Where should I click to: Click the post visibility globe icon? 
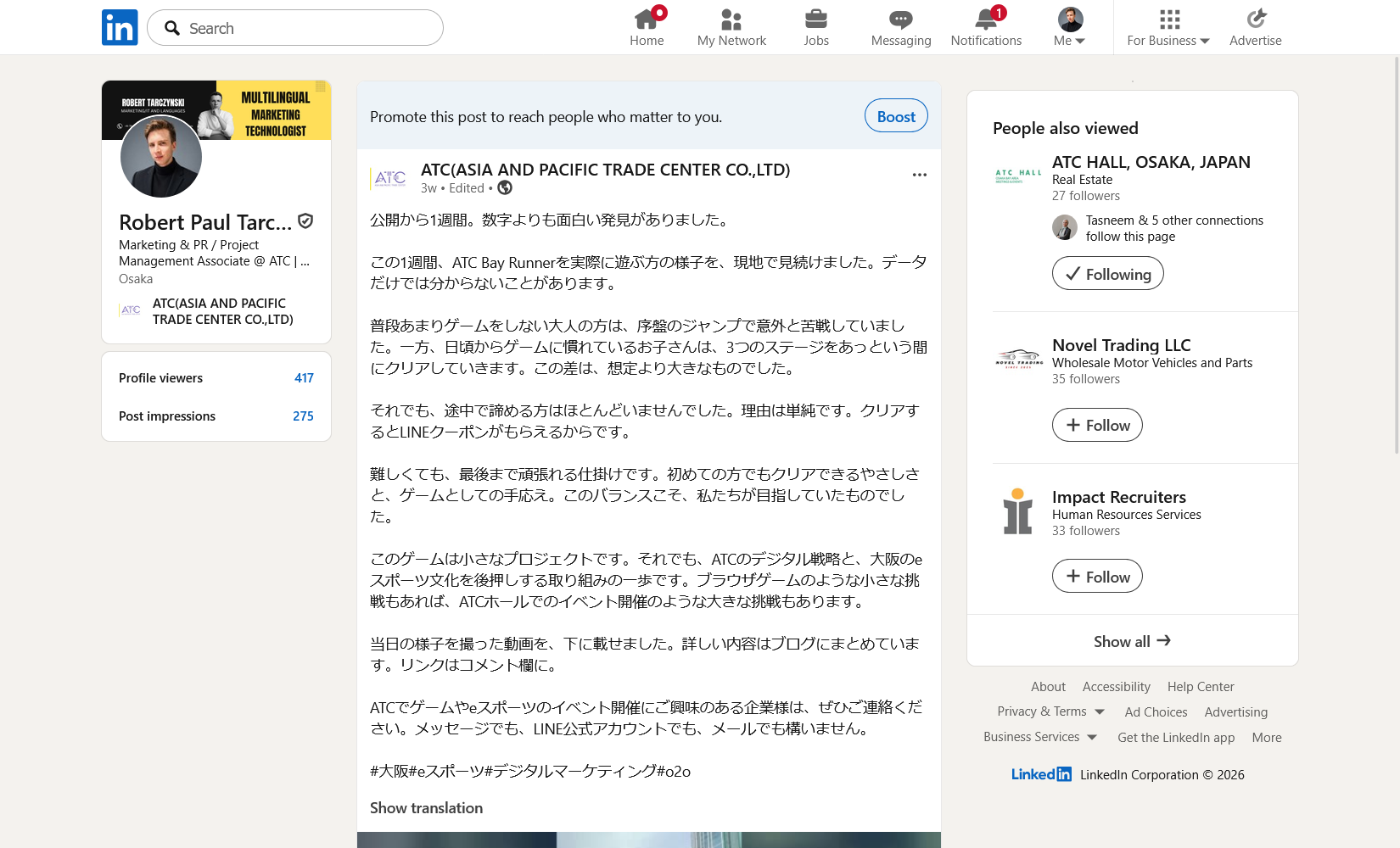505,188
